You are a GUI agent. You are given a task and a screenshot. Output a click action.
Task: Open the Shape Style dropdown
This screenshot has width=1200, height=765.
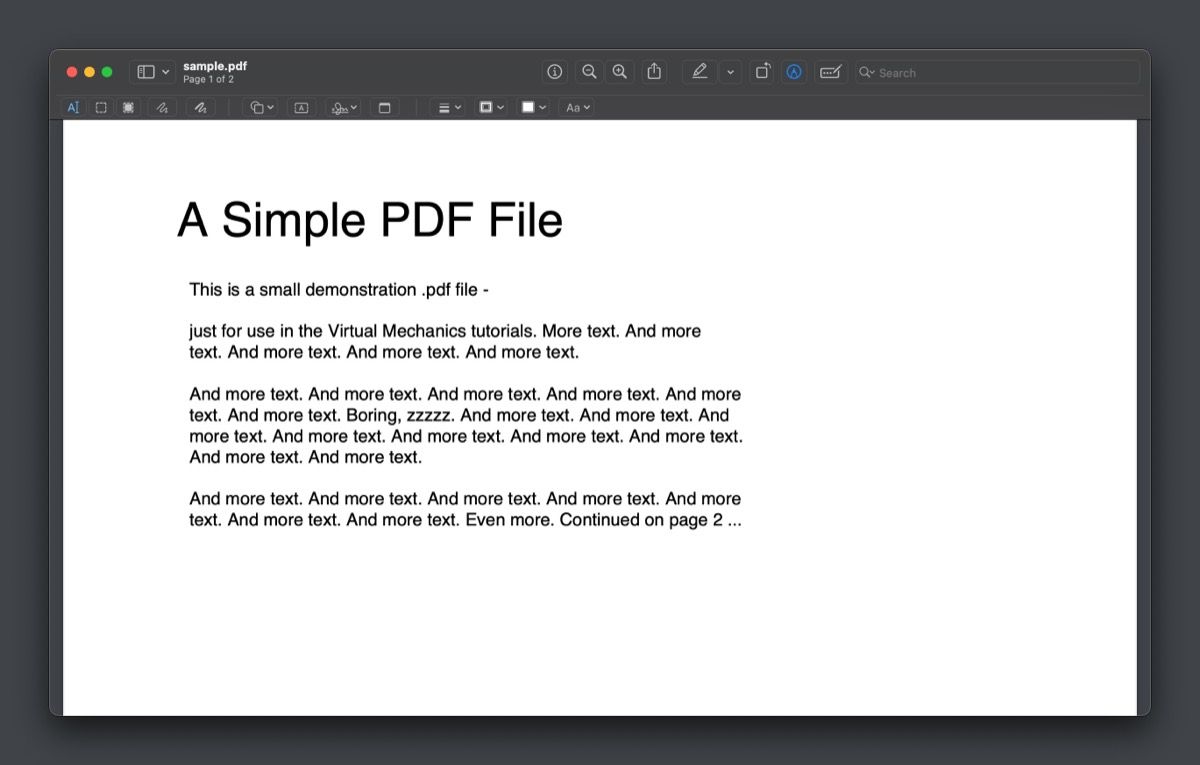tap(447, 107)
